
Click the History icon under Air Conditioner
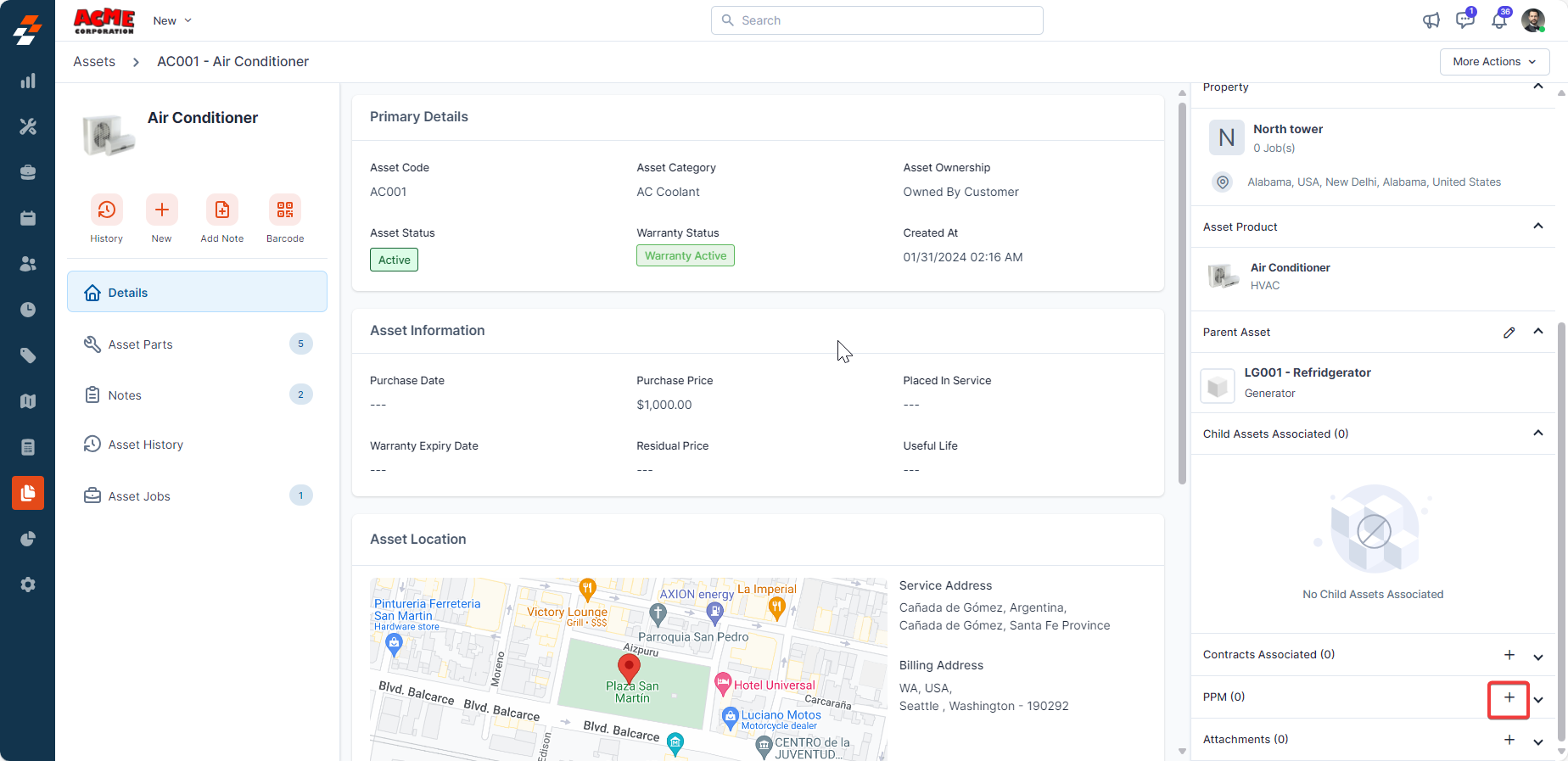point(106,210)
